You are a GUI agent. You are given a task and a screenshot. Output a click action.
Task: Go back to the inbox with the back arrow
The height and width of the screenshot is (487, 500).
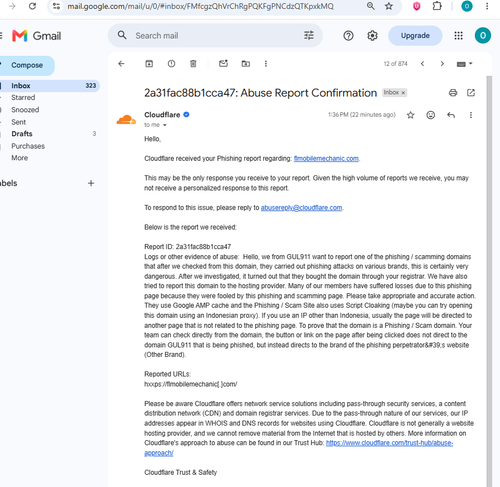pyautogui.click(x=121, y=64)
